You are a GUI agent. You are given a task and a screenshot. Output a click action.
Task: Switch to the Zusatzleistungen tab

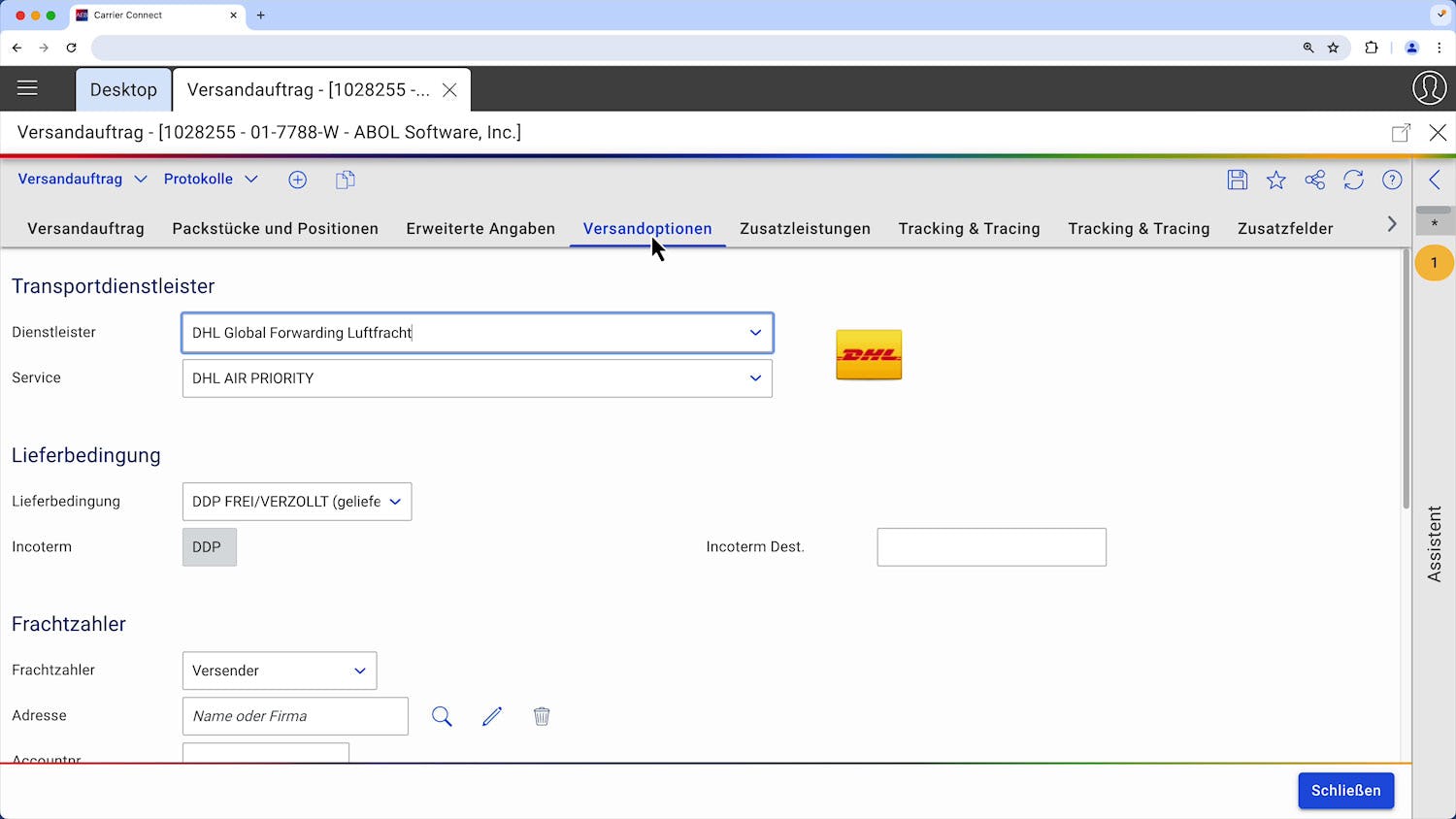click(x=806, y=228)
